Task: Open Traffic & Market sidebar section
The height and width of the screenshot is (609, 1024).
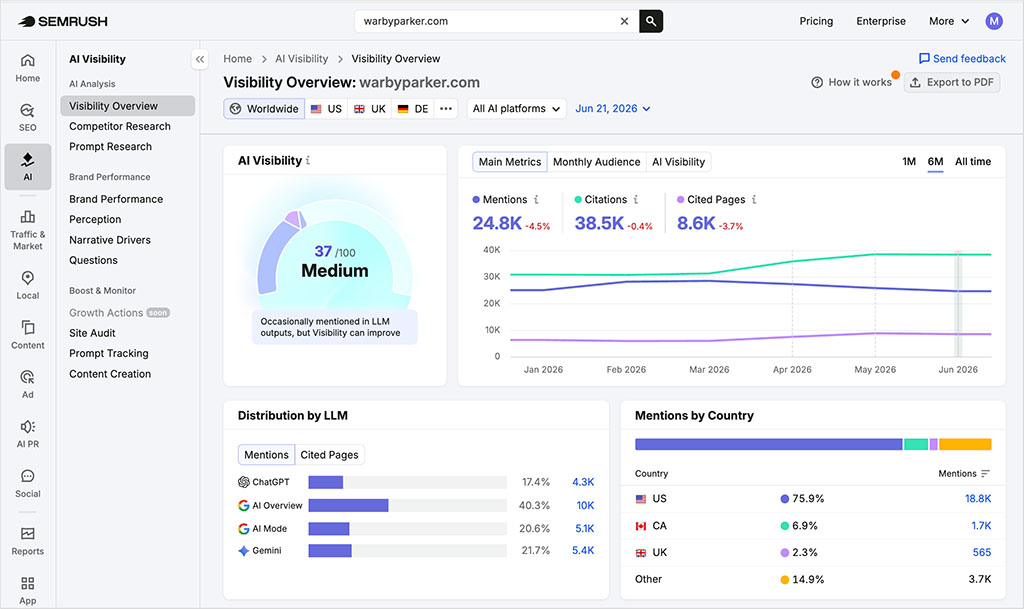Action: (27, 230)
